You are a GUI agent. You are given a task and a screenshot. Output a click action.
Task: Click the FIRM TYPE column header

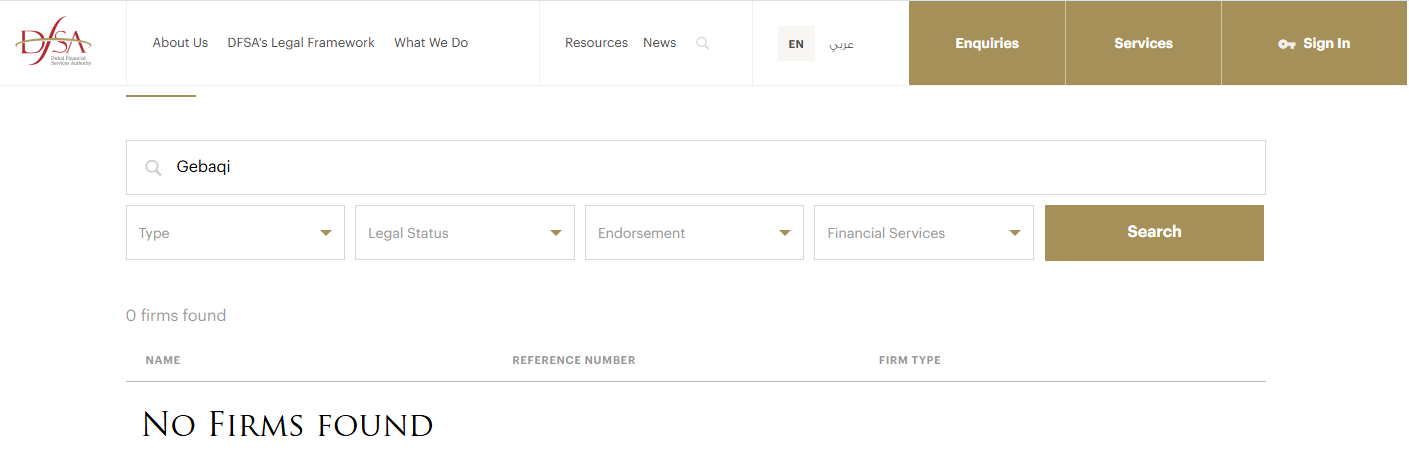910,360
